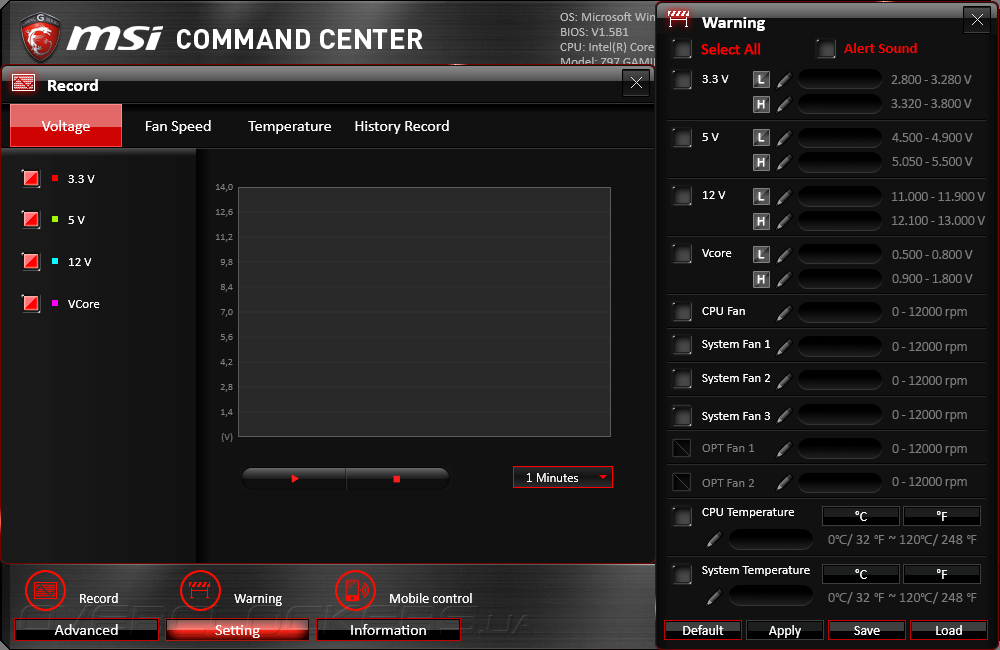Open the 1 Minutes interval dropdown

click(x=562, y=478)
